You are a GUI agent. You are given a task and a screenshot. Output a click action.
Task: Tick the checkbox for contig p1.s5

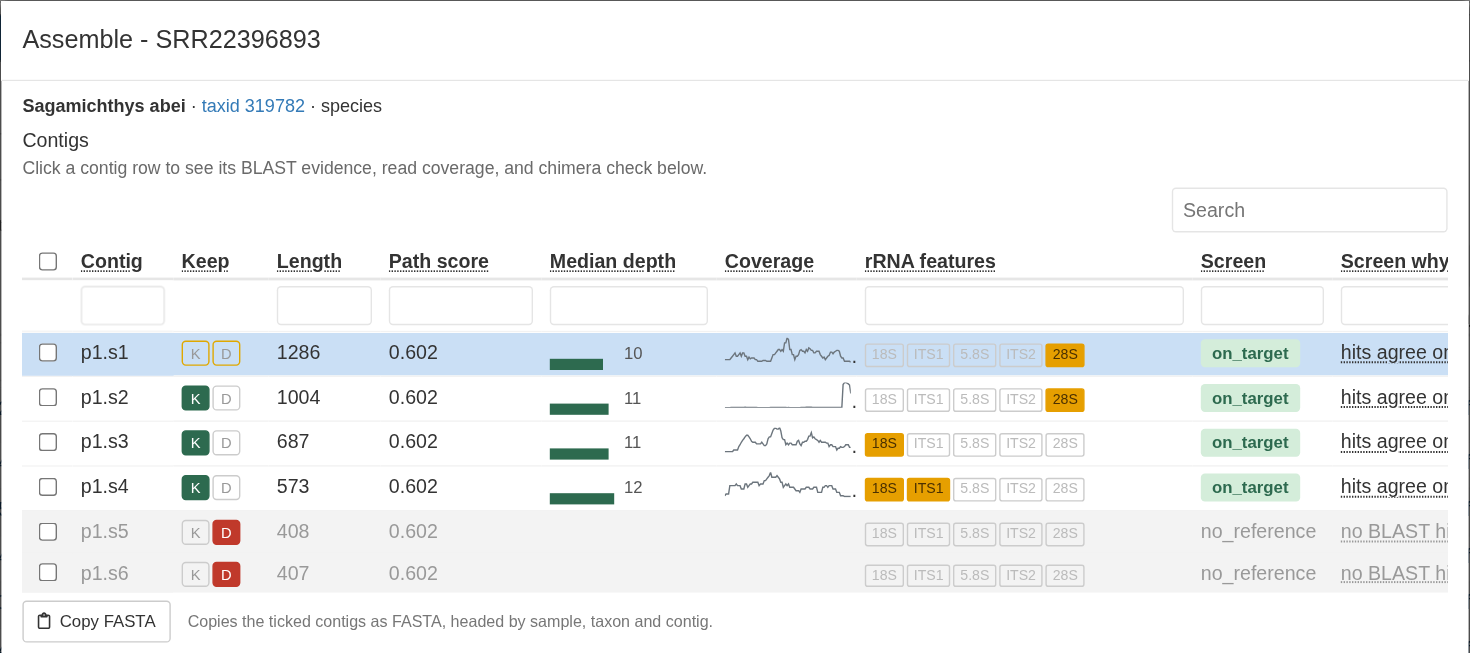(48, 532)
